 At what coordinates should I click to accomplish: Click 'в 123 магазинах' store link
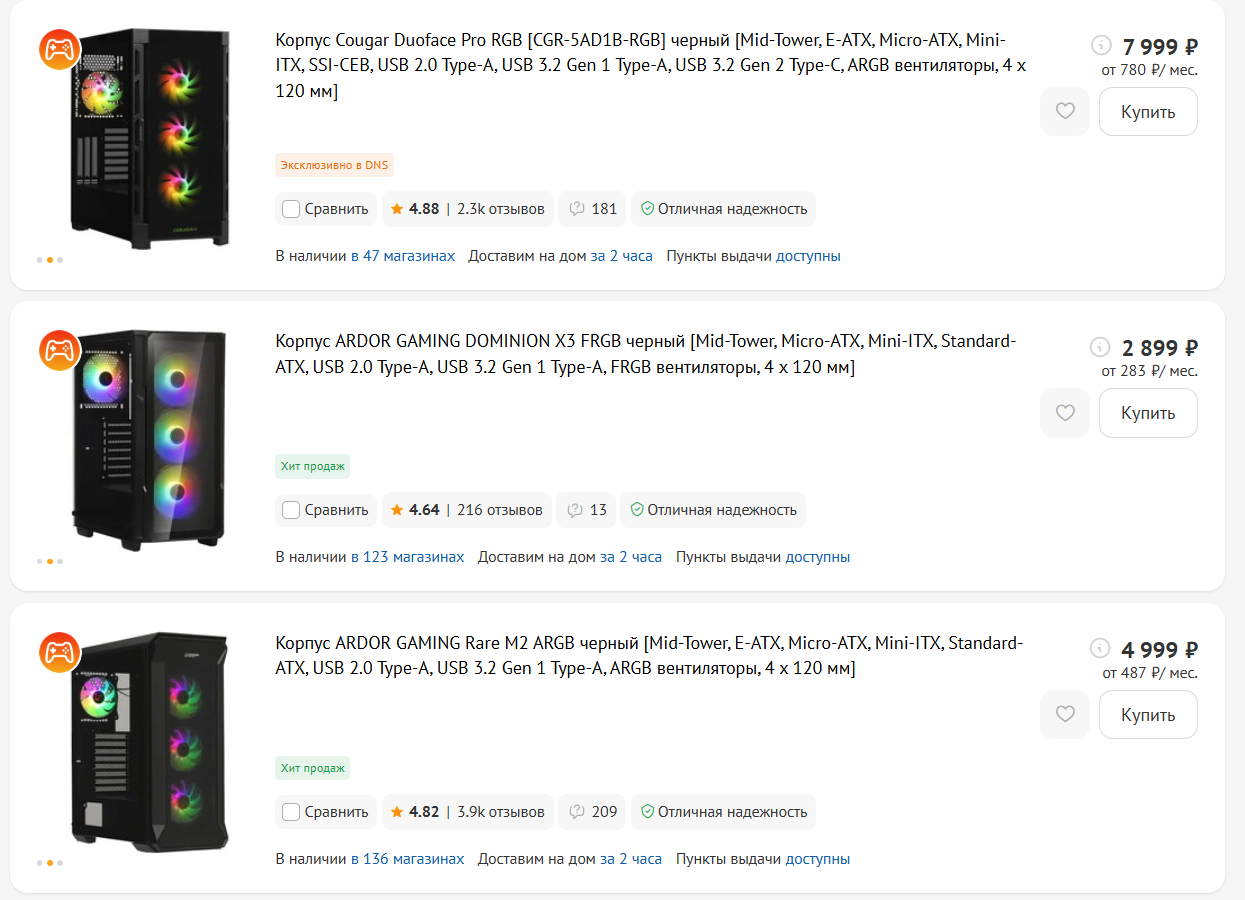pyautogui.click(x=408, y=557)
